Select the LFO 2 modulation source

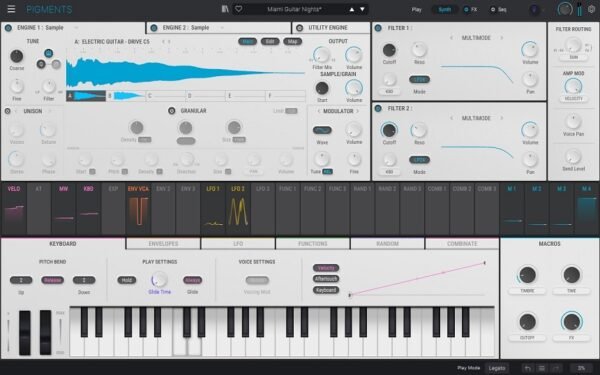click(x=238, y=209)
